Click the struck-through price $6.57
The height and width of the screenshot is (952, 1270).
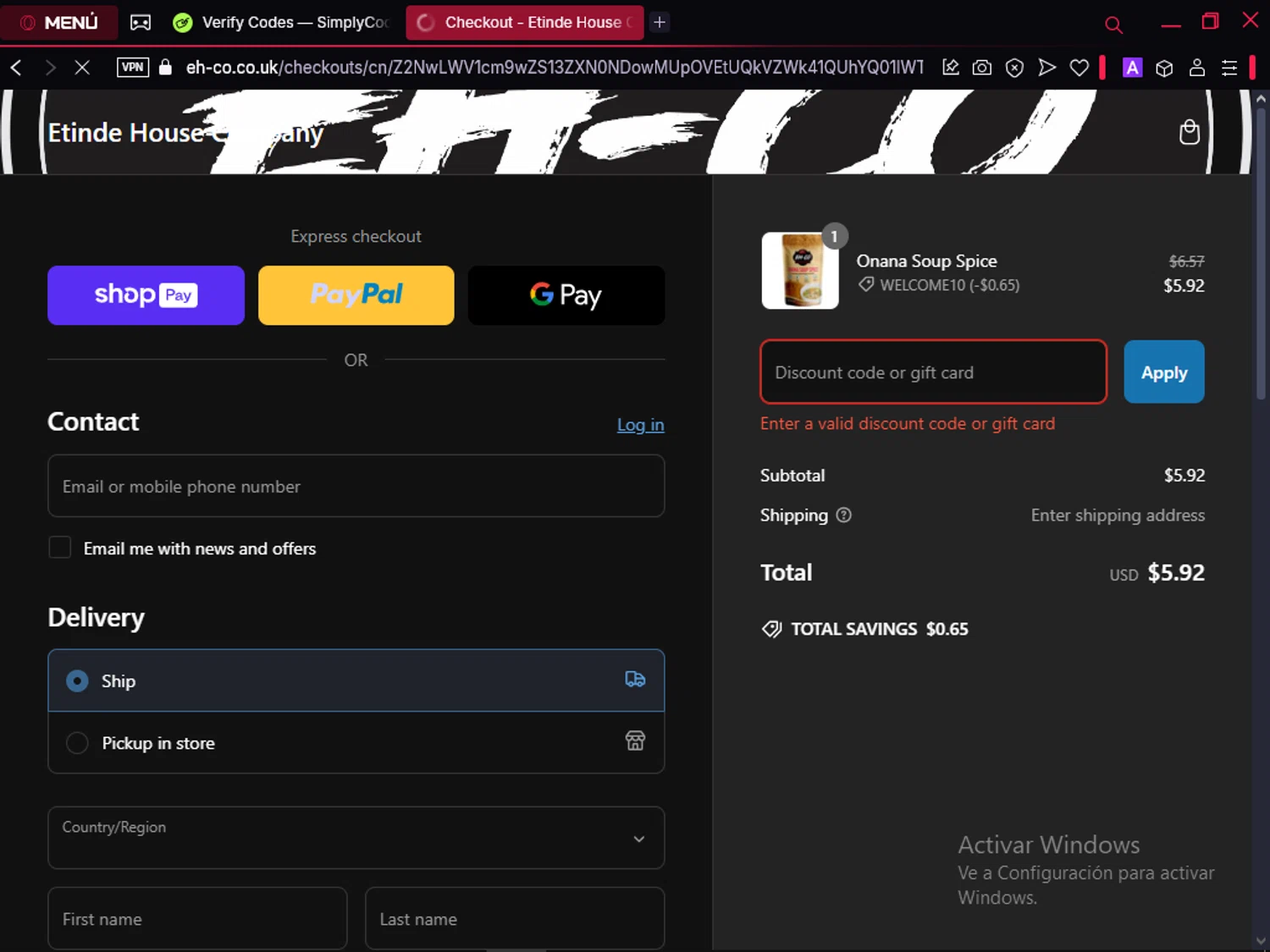[1186, 261]
